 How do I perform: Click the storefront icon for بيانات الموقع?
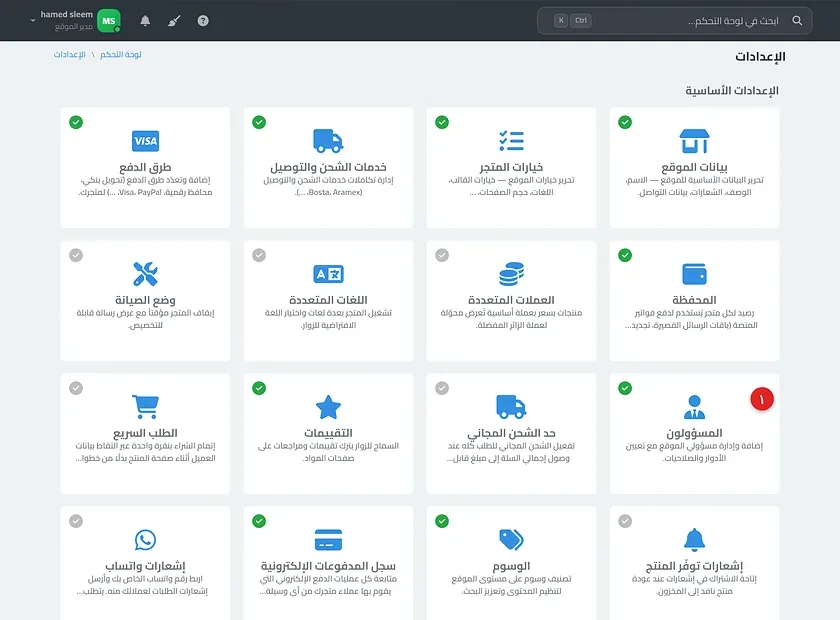(x=694, y=141)
